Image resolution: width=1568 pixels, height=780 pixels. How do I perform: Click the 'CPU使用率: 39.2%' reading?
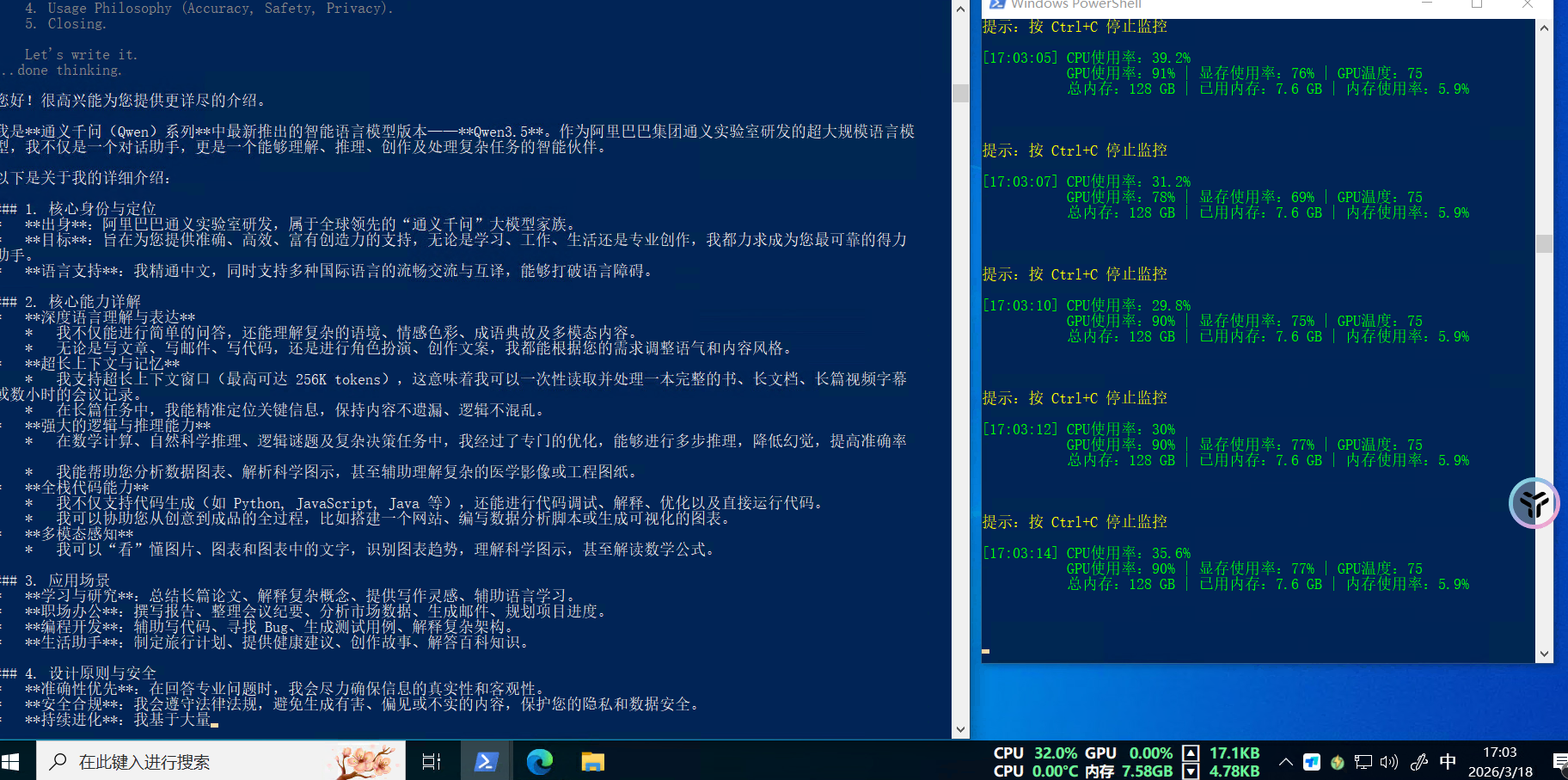point(1129,58)
